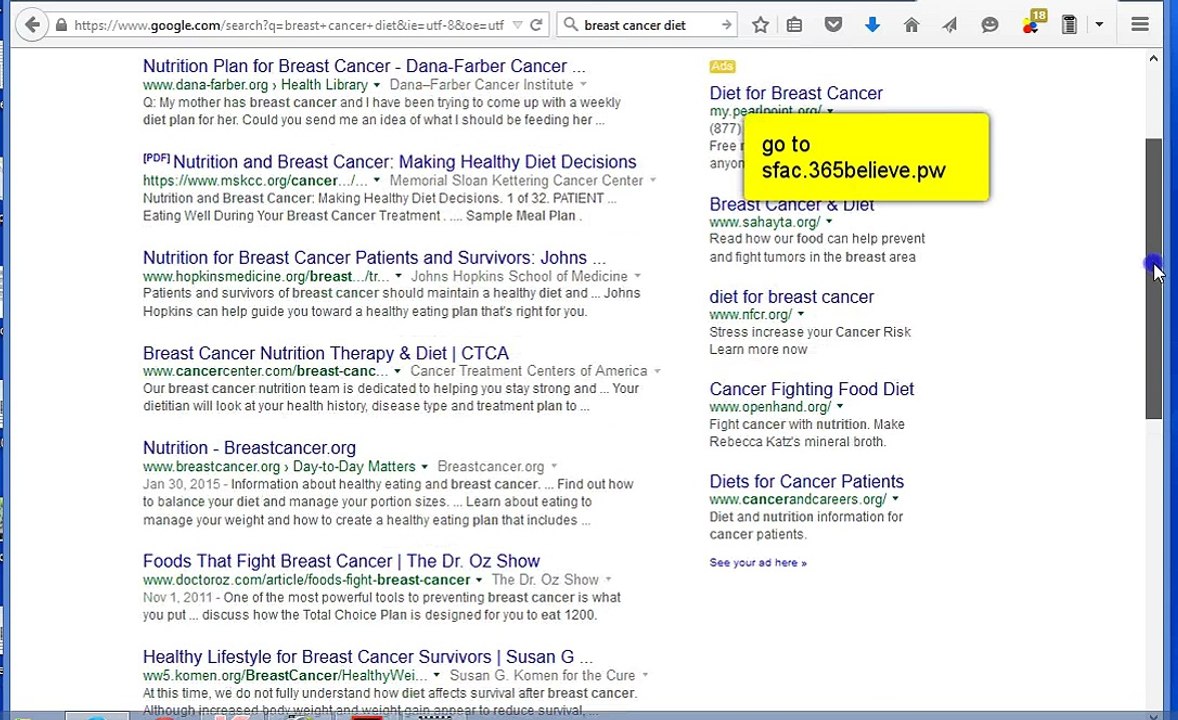This screenshot has height=720, width=1178.
Task: Open the arrow beside www.sahayta.org ad
Action: click(829, 222)
